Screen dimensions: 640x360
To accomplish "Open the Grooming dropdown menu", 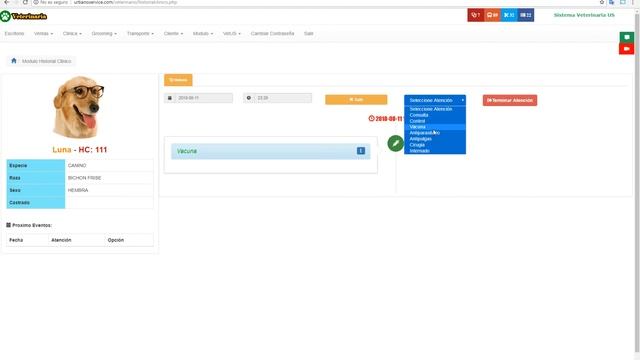I will point(104,33).
